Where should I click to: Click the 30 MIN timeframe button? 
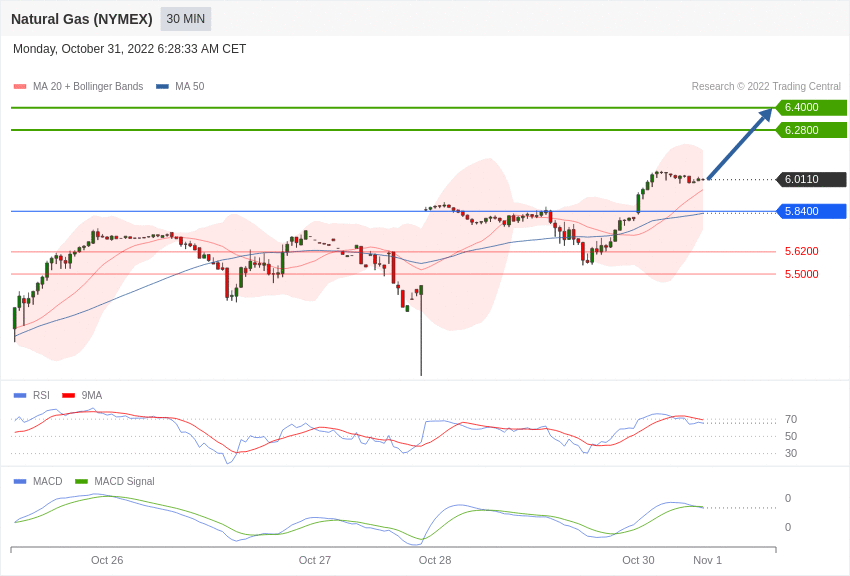[186, 19]
